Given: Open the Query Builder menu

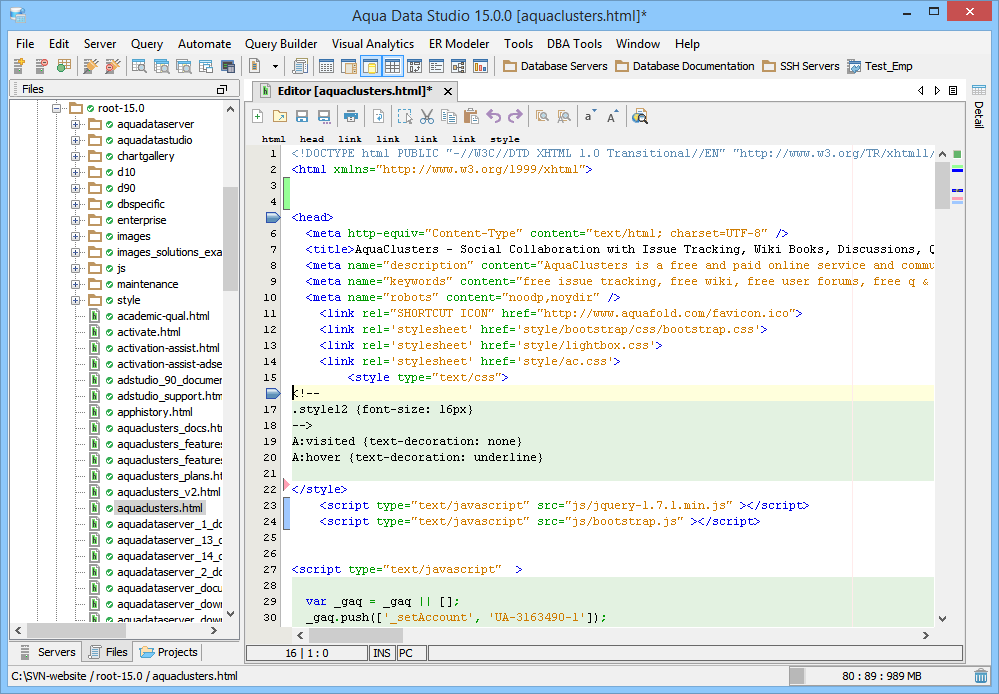Looking at the screenshot, I should point(281,44).
